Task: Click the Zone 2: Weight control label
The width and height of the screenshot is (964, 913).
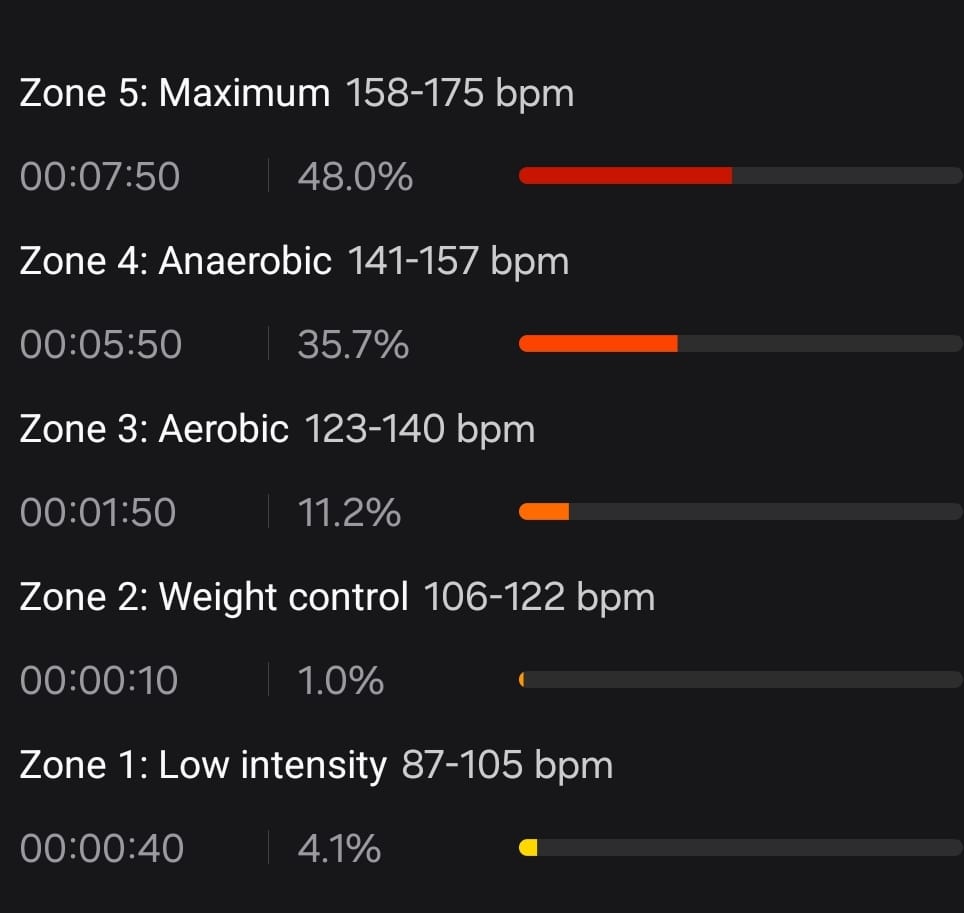Action: tap(214, 598)
